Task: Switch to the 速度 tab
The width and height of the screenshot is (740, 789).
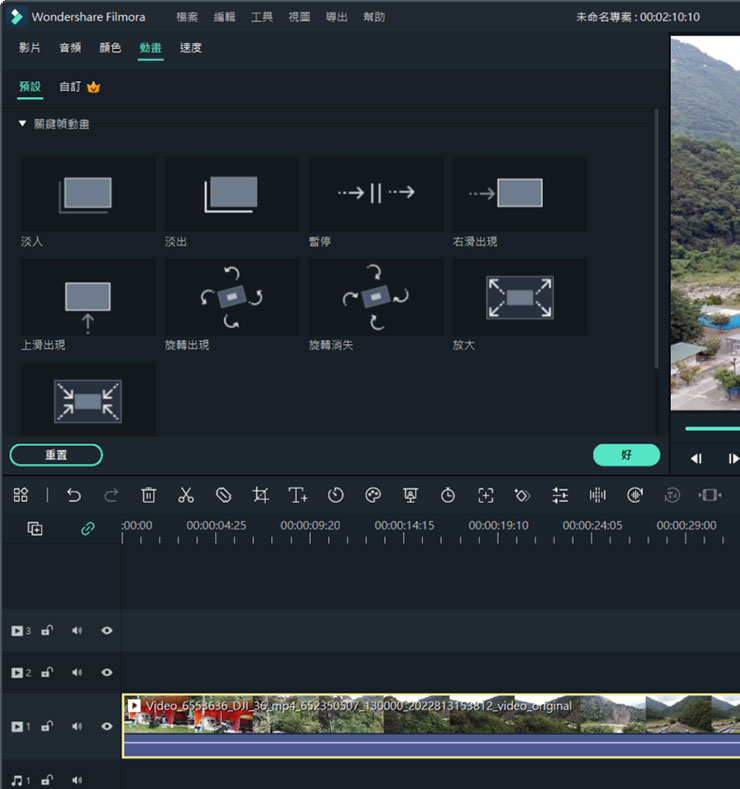Action: click(x=190, y=48)
